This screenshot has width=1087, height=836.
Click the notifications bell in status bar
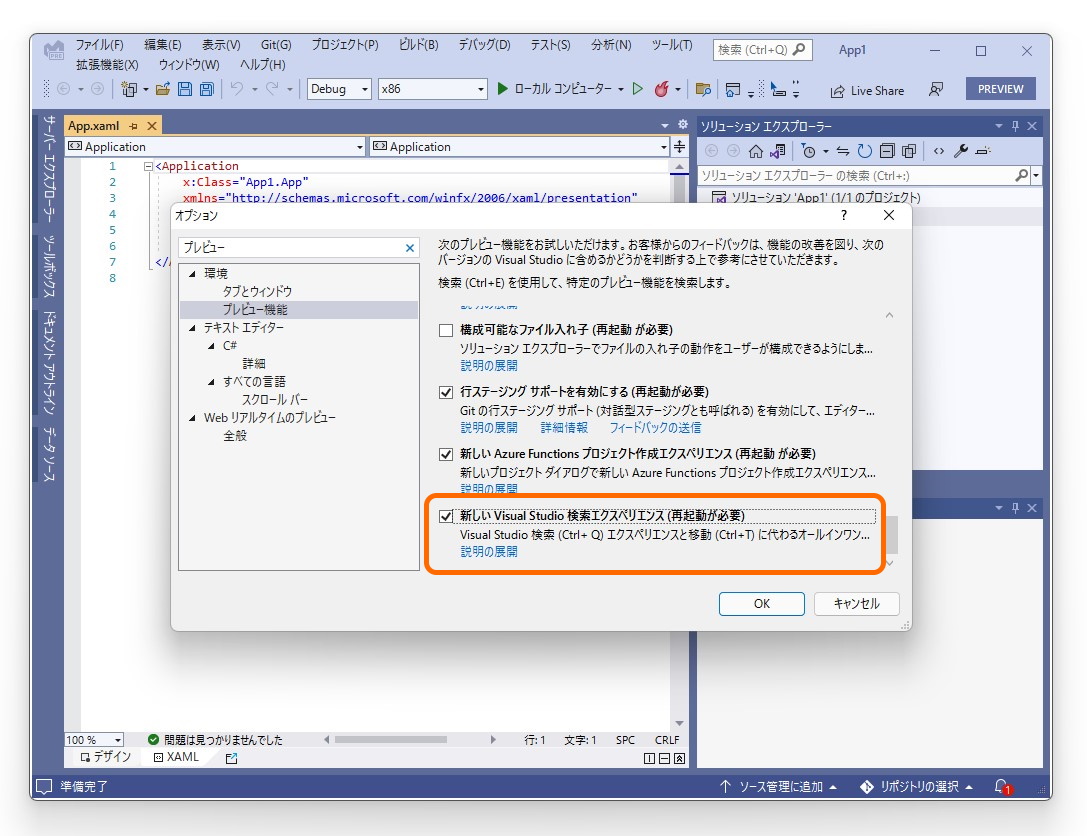point(1002,787)
